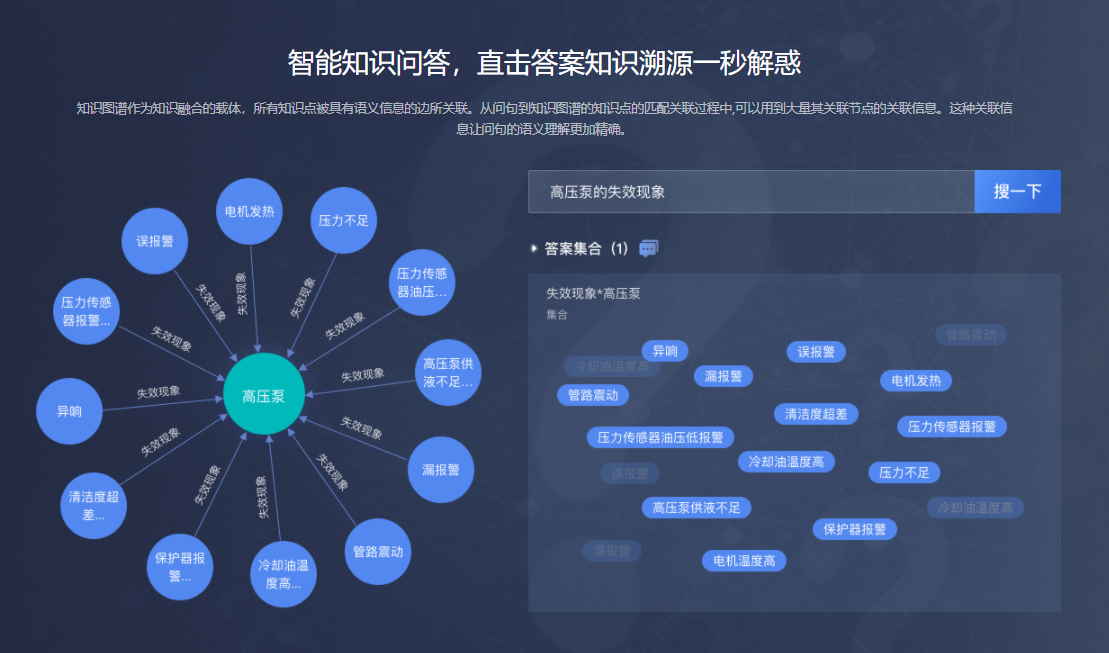Click the dimmed 管路震动 tag in answer panel
This screenshot has width=1109, height=653.
click(971, 335)
